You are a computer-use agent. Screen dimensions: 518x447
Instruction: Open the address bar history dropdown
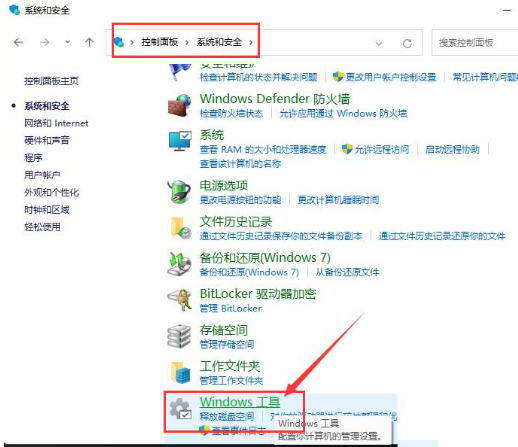click(x=379, y=43)
